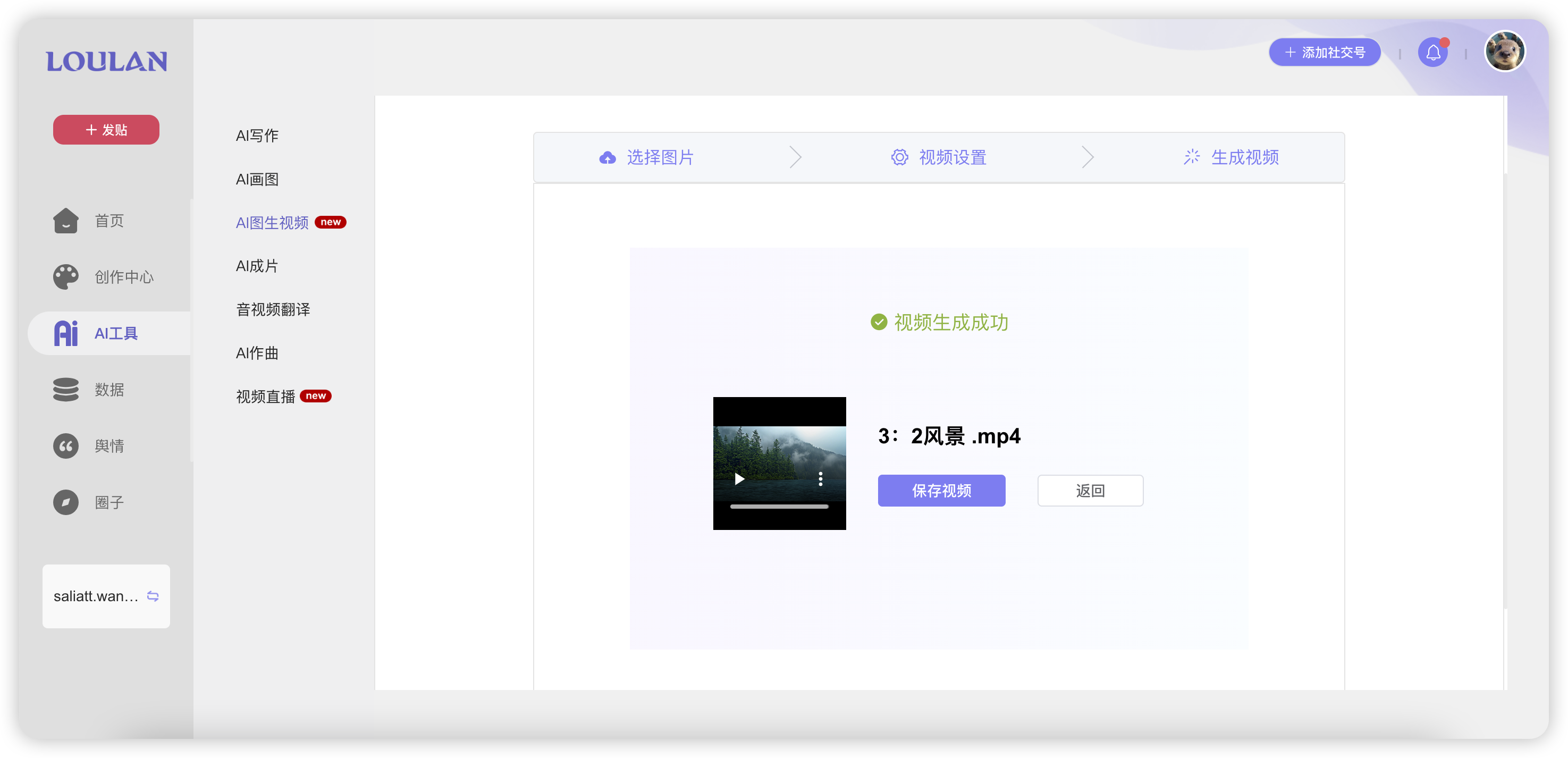This screenshot has width=1568, height=758.
Task: Click 返回 button
Action: (x=1090, y=491)
